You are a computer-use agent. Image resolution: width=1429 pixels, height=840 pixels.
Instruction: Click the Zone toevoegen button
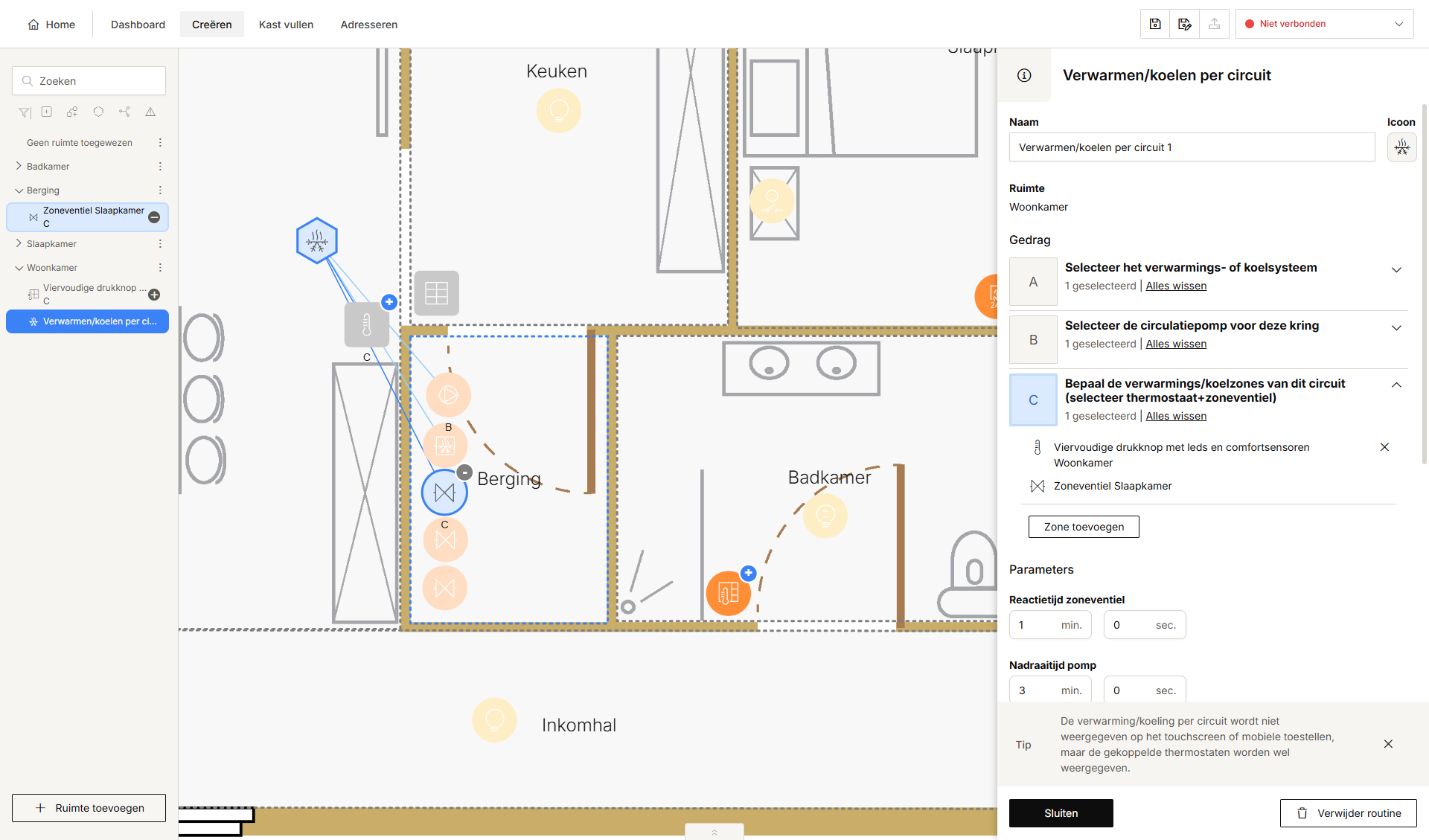pyautogui.click(x=1084, y=527)
